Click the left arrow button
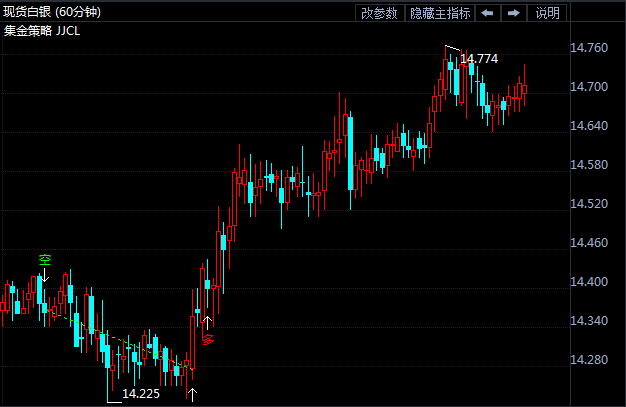 (487, 13)
